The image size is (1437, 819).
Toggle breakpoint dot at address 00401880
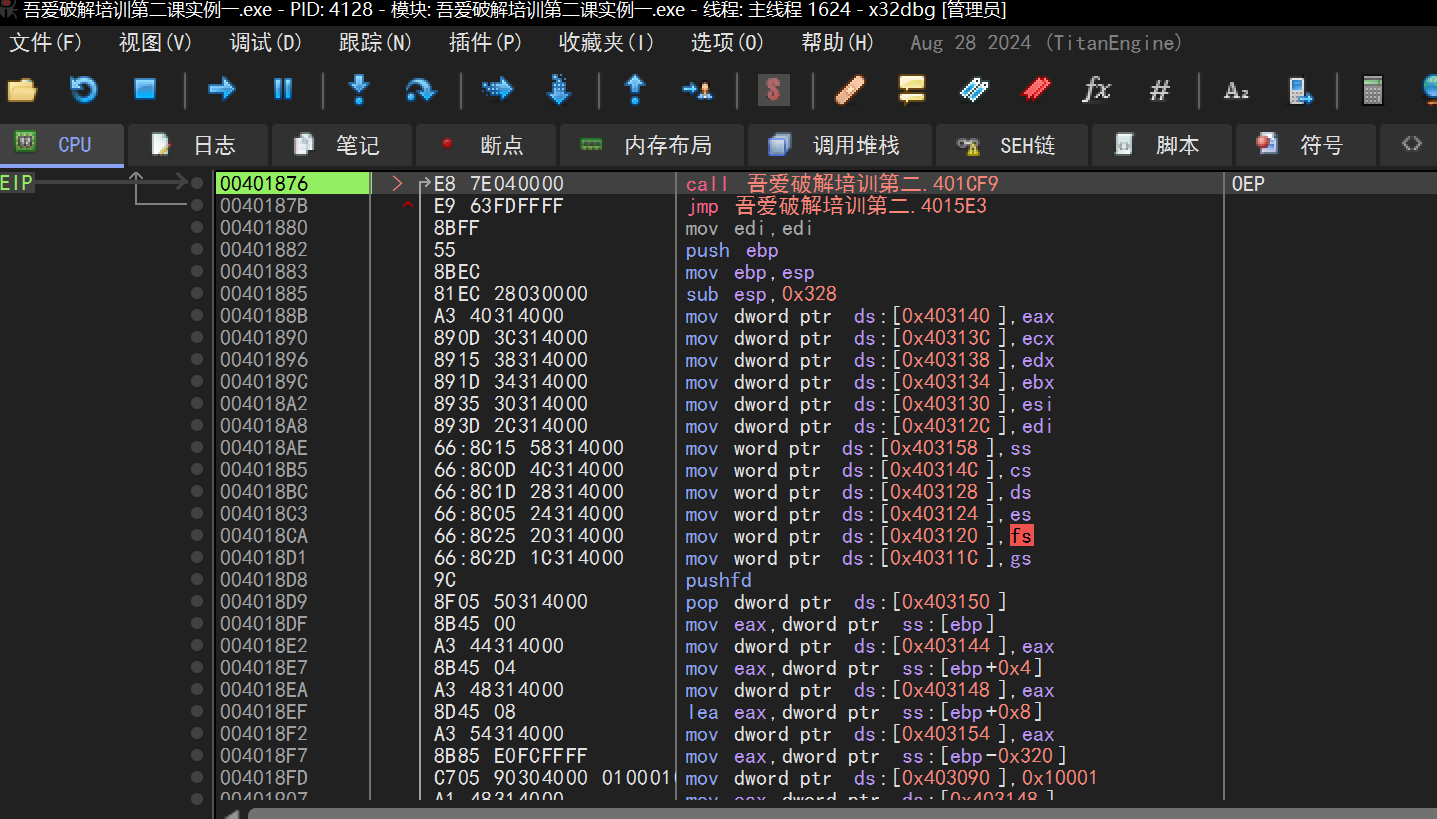(x=197, y=228)
